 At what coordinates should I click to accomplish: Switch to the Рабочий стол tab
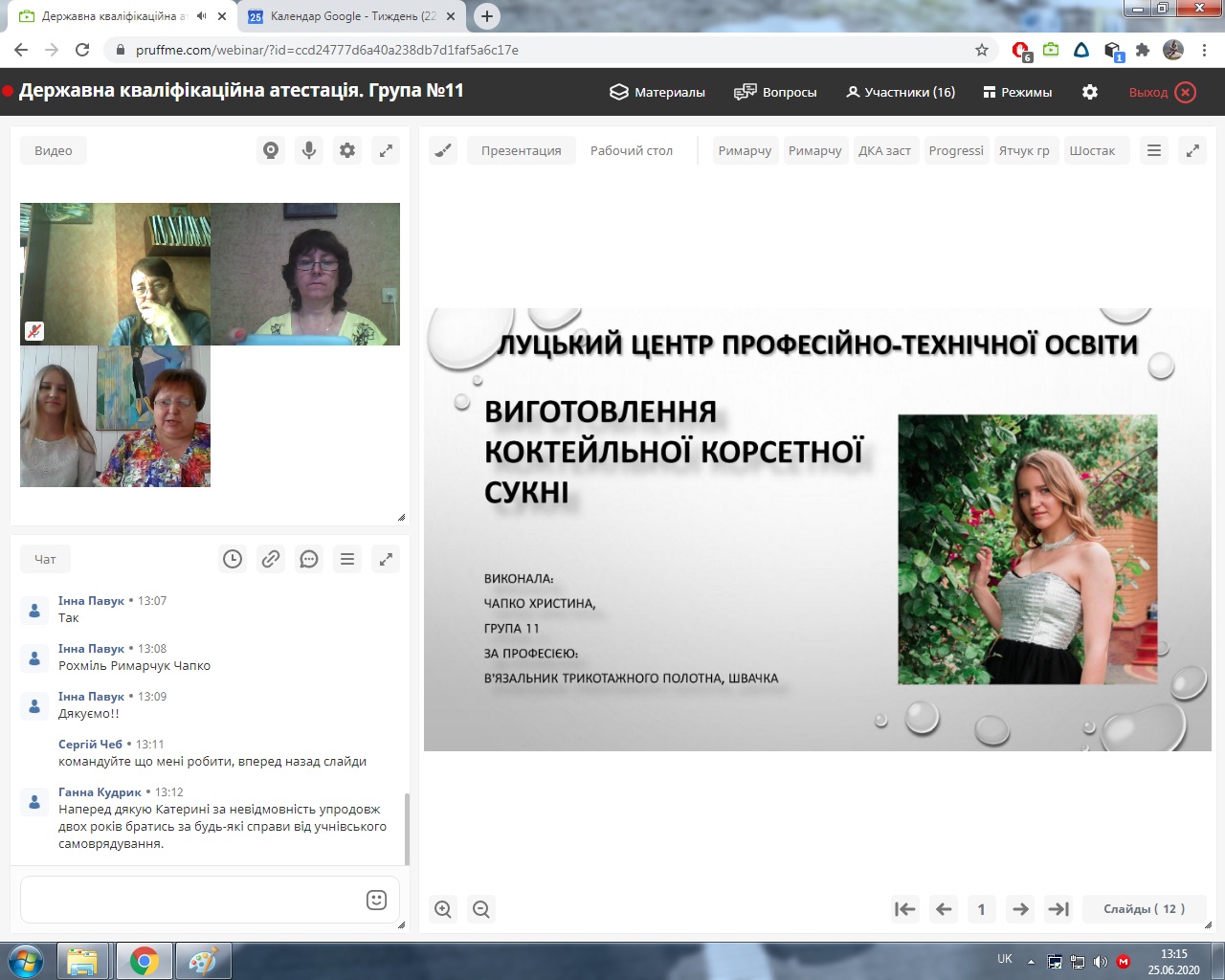pyautogui.click(x=631, y=150)
